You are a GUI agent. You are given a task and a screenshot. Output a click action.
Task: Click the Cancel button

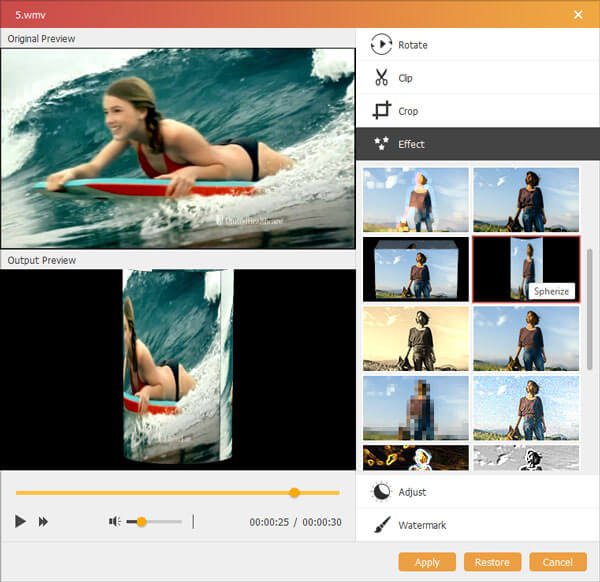558,562
